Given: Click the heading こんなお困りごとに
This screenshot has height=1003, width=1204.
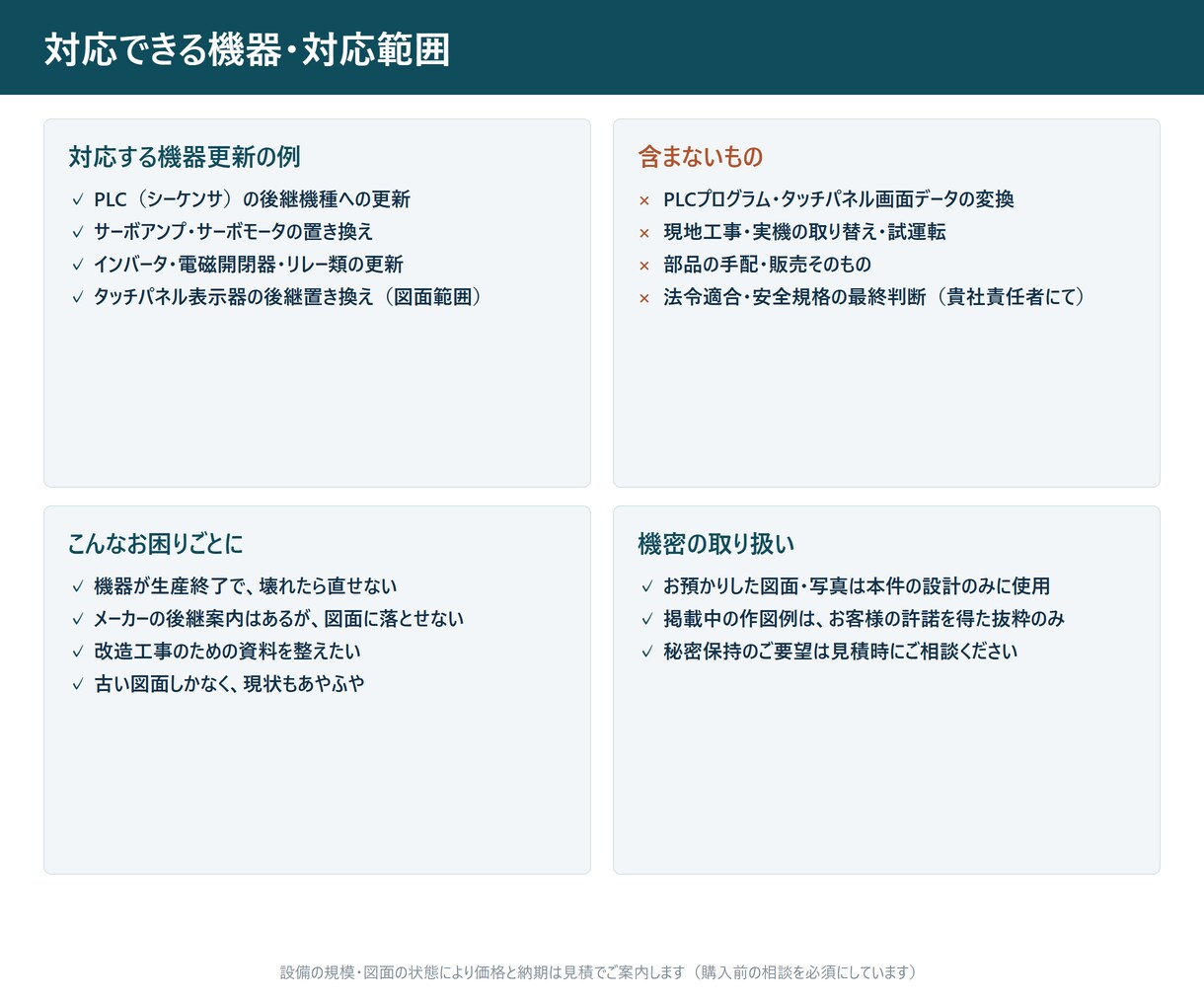Looking at the screenshot, I should click(155, 544).
